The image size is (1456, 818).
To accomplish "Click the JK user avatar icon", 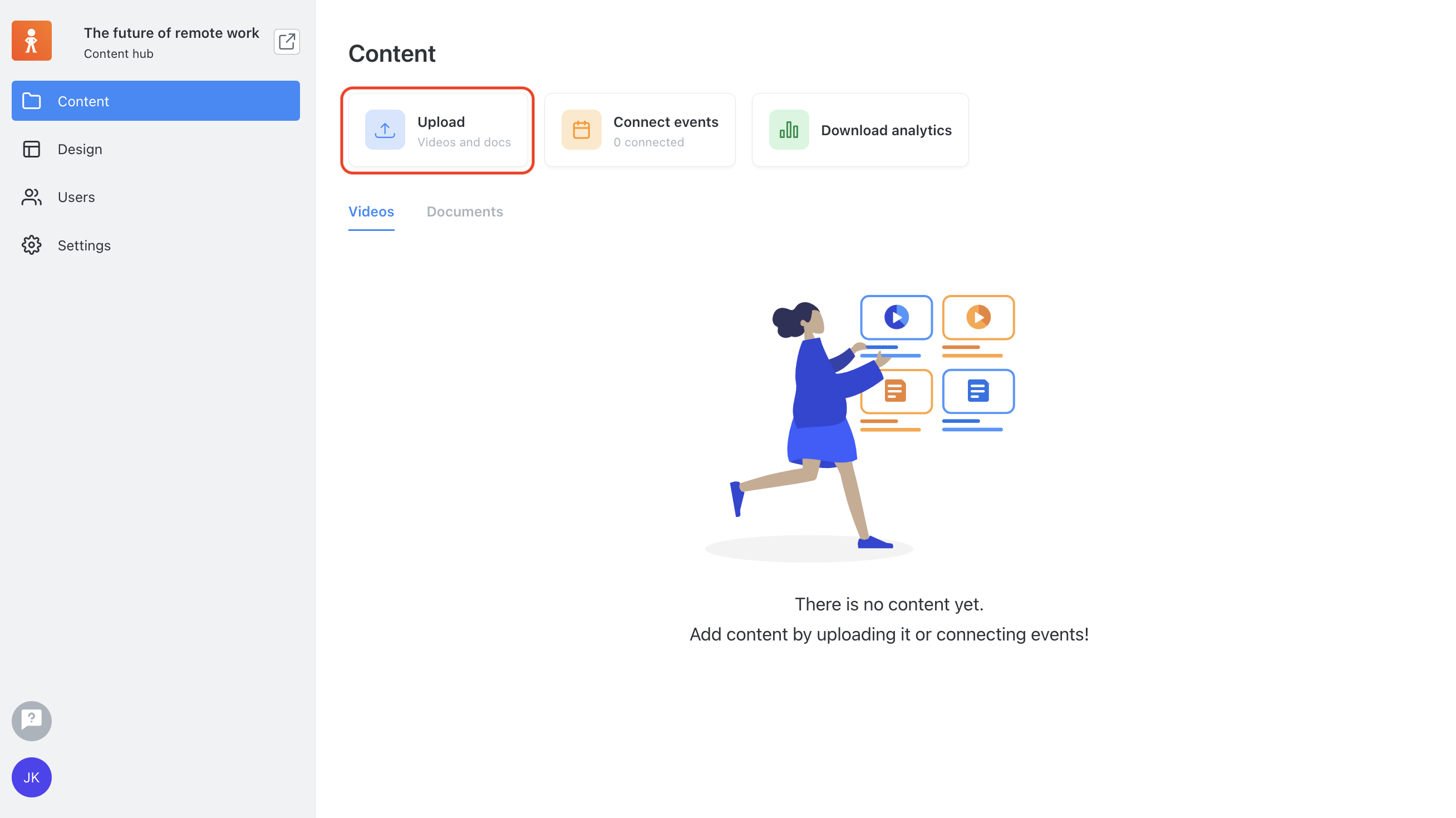I will [31, 777].
